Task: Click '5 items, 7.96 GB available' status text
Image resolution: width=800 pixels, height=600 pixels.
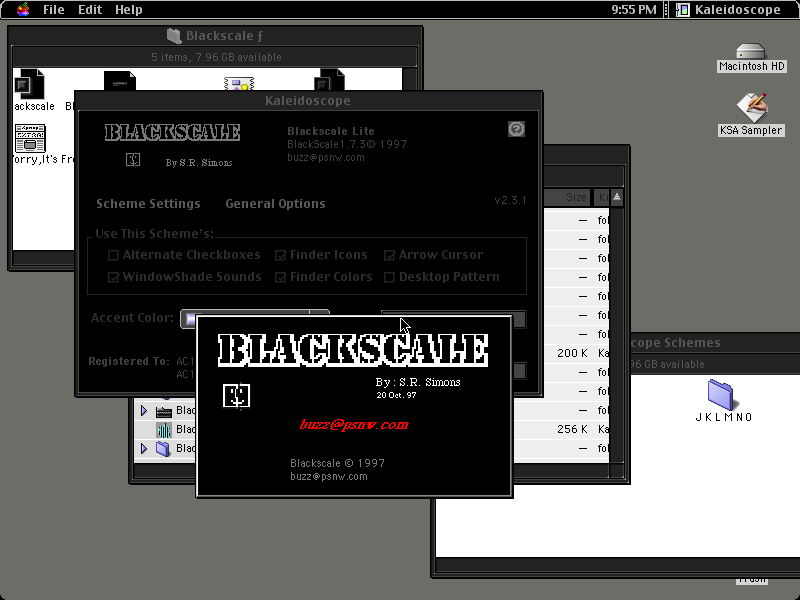Action: pos(216,57)
